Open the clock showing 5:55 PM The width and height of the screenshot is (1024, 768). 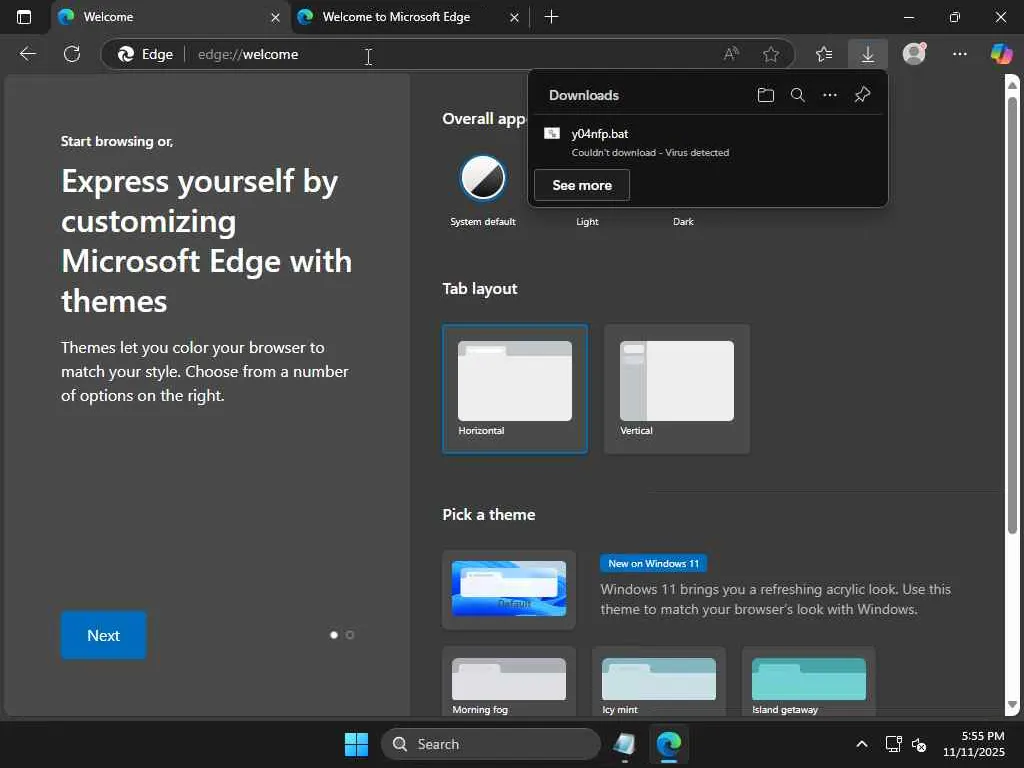pyautogui.click(x=974, y=744)
